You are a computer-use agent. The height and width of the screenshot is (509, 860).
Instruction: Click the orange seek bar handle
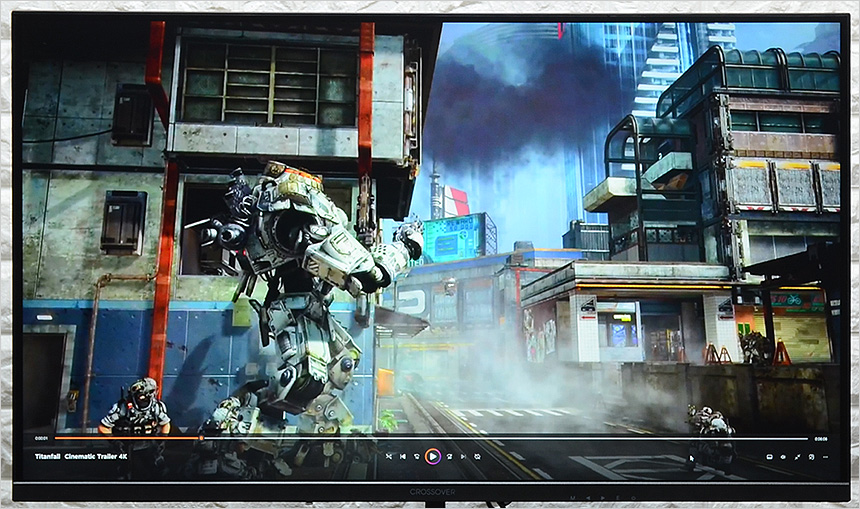201,438
